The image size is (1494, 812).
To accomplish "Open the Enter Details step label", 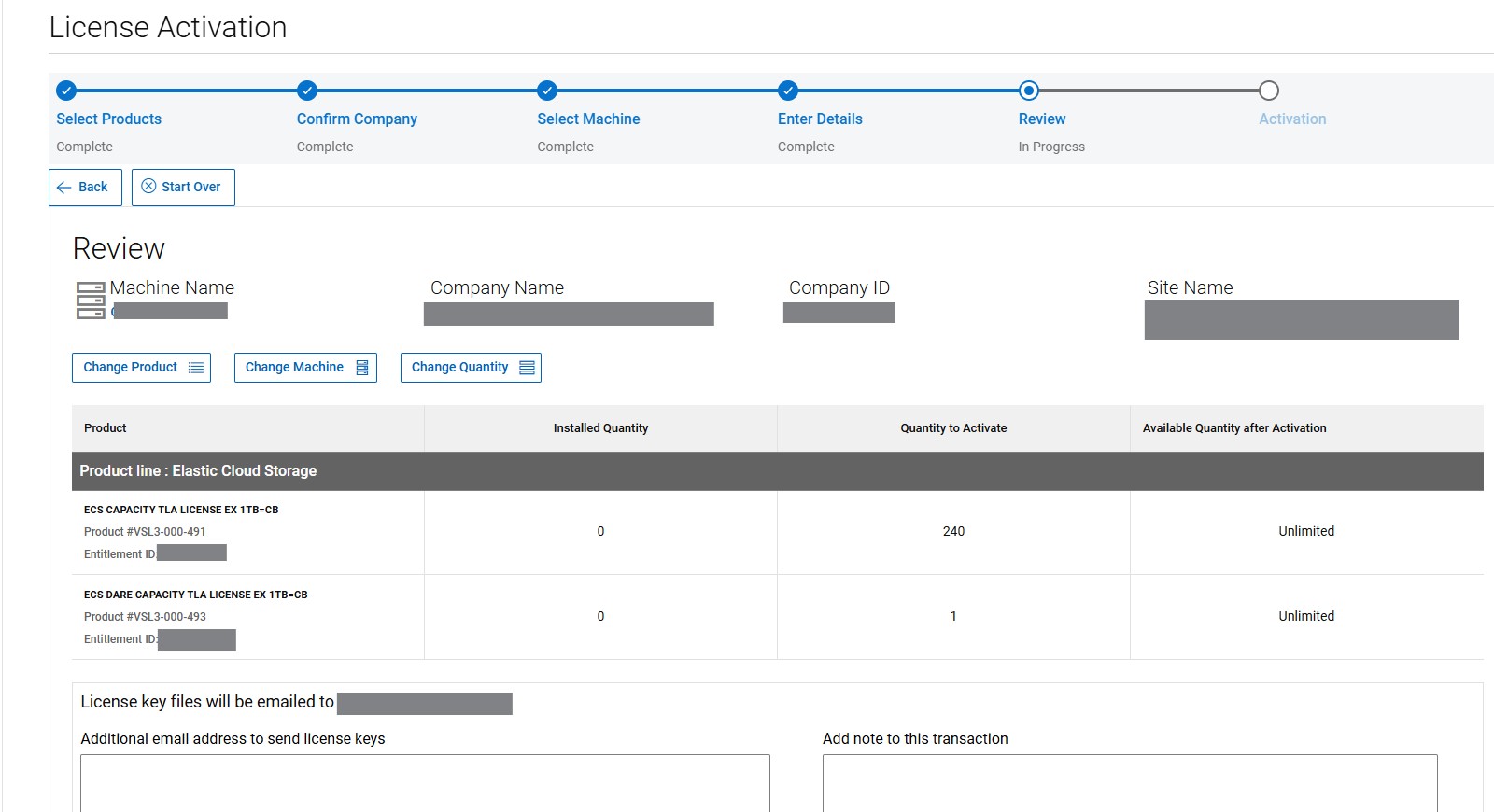I will pos(820,119).
